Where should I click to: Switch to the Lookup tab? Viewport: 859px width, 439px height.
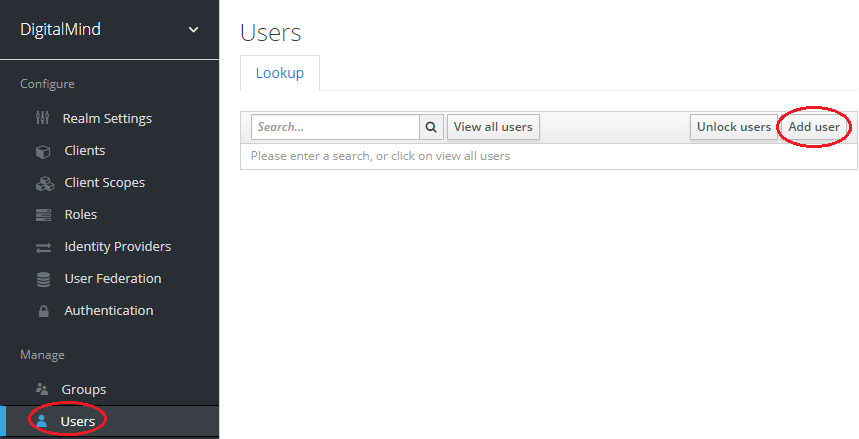[x=279, y=73]
